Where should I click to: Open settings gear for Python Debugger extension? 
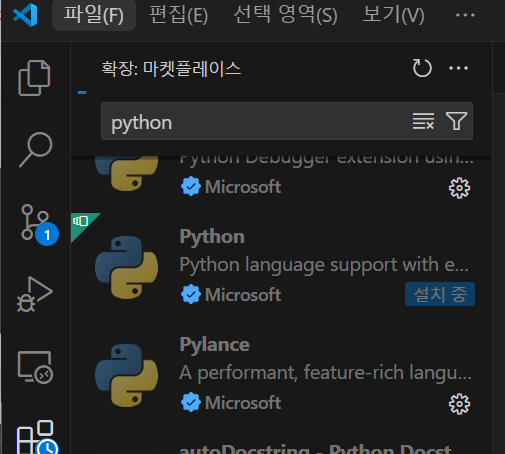coord(459,188)
